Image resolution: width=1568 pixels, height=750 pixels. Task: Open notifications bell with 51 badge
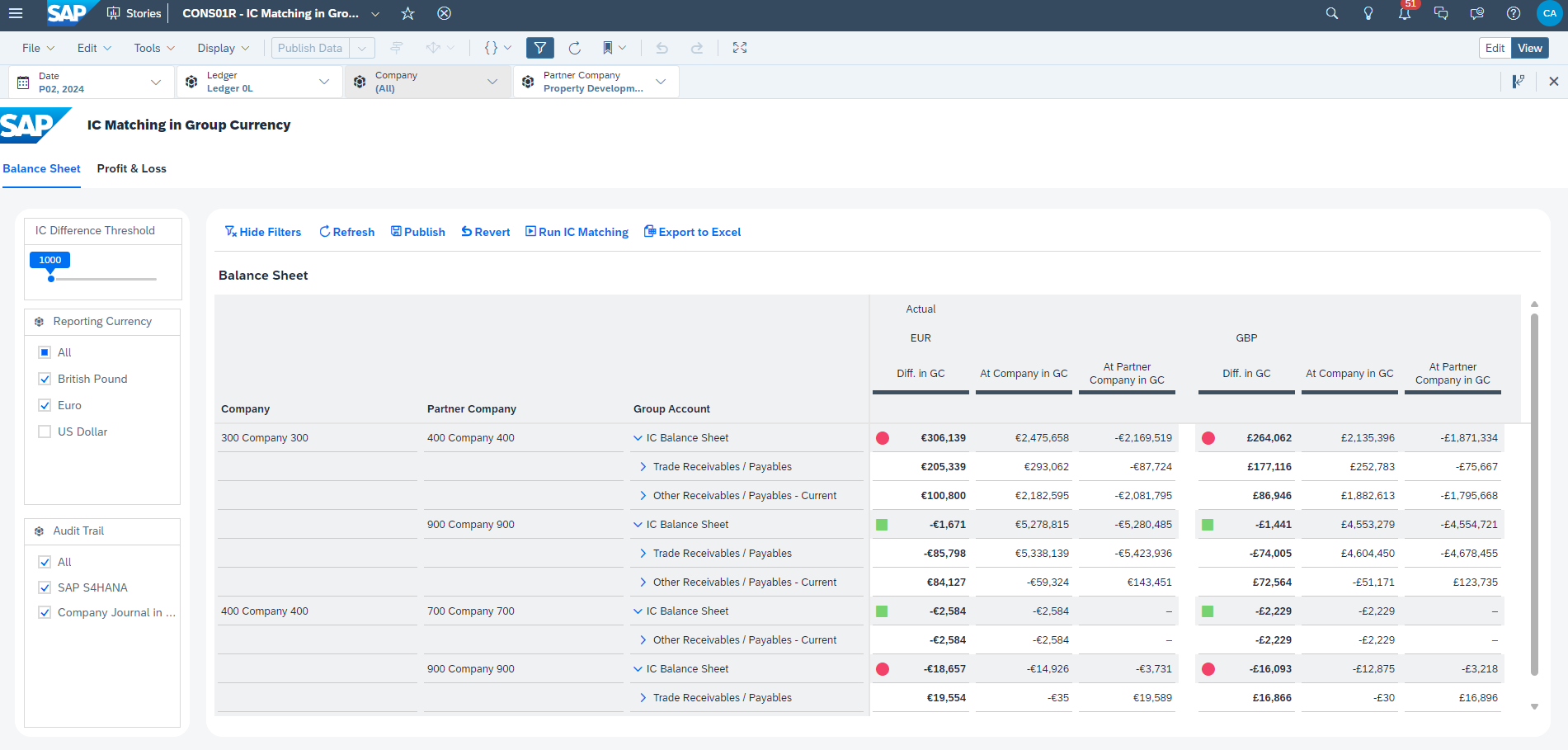pyautogui.click(x=1405, y=12)
